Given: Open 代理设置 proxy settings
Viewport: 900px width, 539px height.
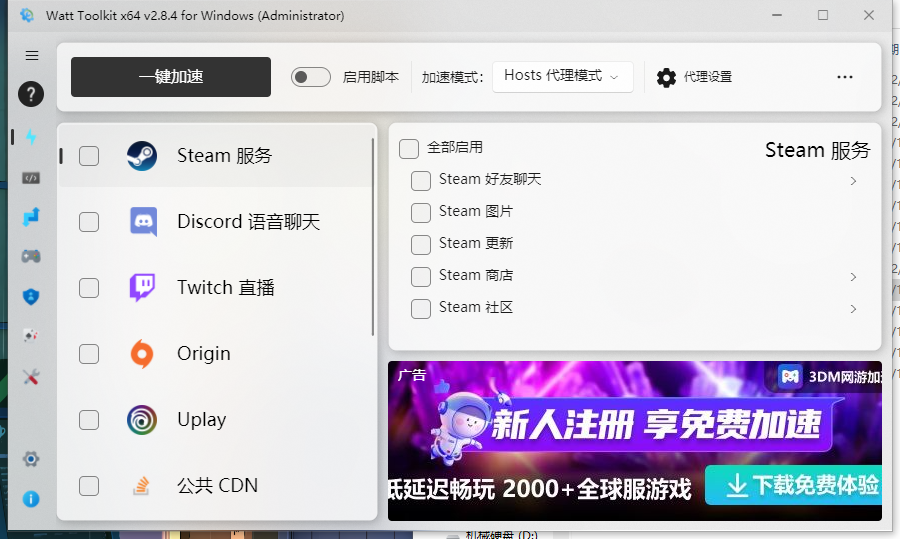Looking at the screenshot, I should [x=695, y=77].
